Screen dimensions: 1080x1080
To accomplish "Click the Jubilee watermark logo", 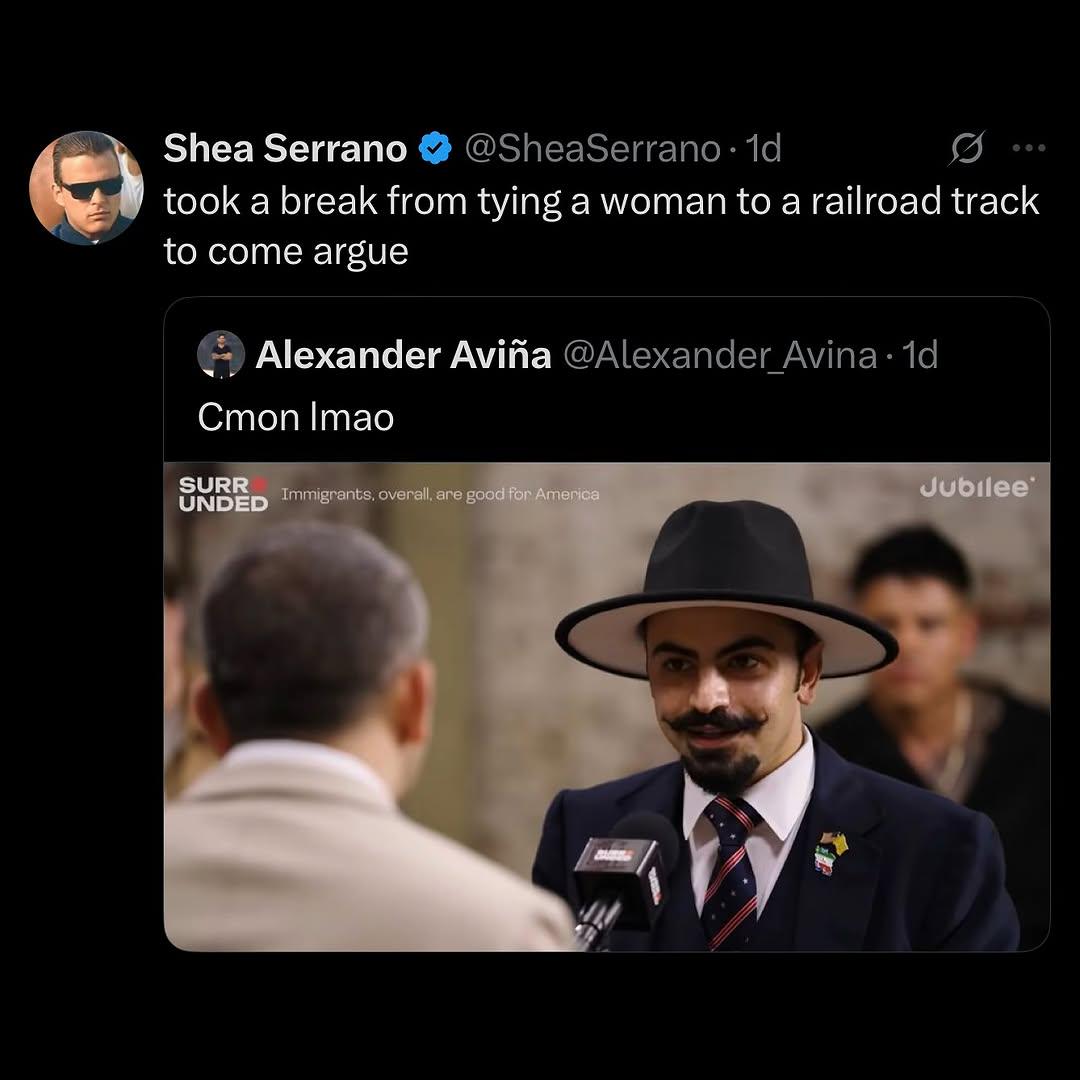I will (x=977, y=488).
